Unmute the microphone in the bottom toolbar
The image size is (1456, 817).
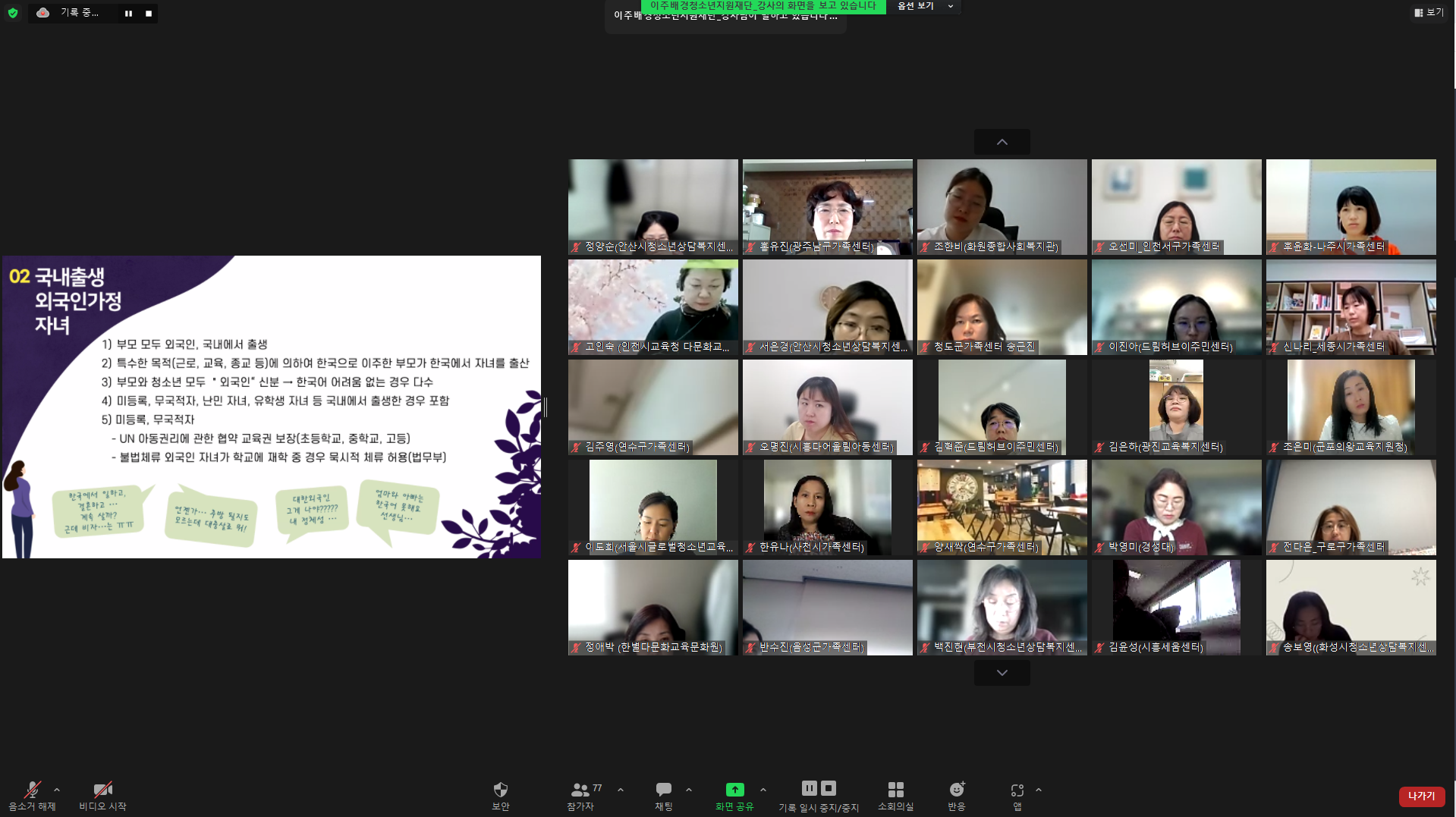pos(32,790)
